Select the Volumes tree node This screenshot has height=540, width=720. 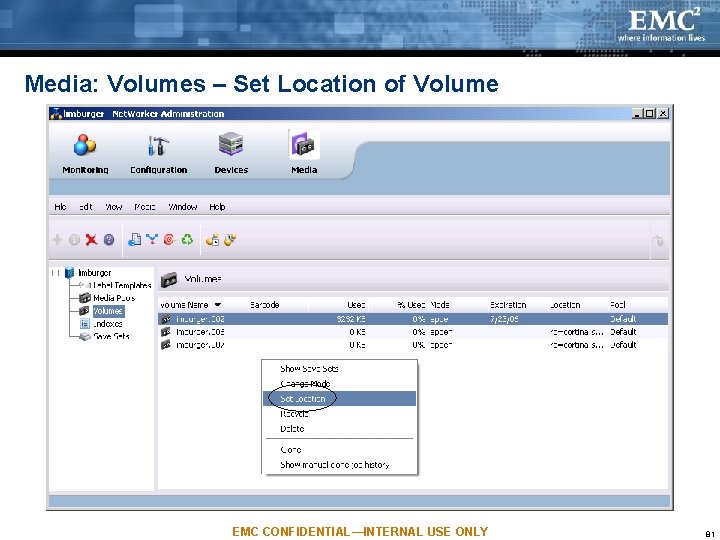tap(108, 311)
